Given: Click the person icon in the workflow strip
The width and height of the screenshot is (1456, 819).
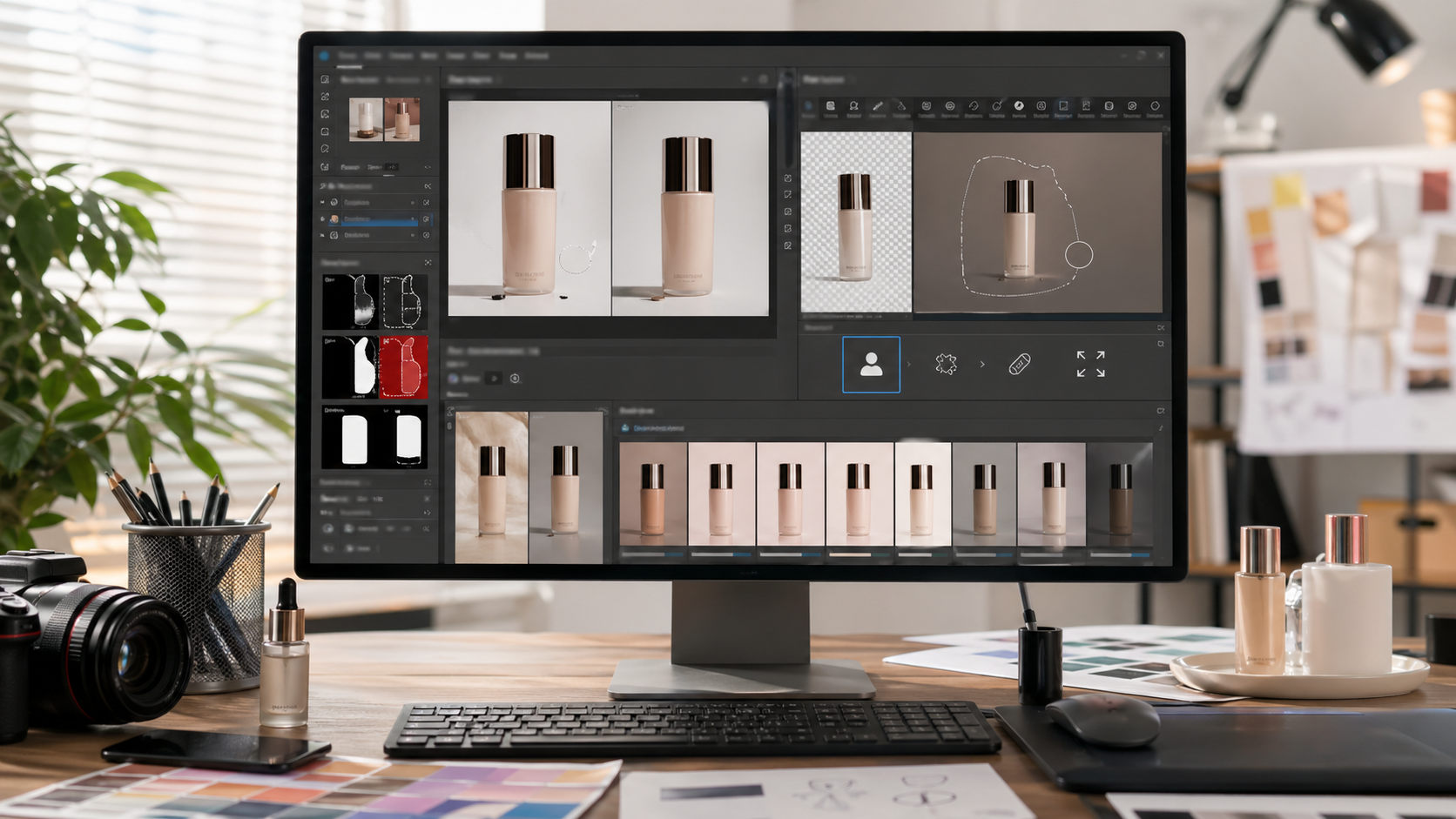Looking at the screenshot, I should (x=870, y=366).
